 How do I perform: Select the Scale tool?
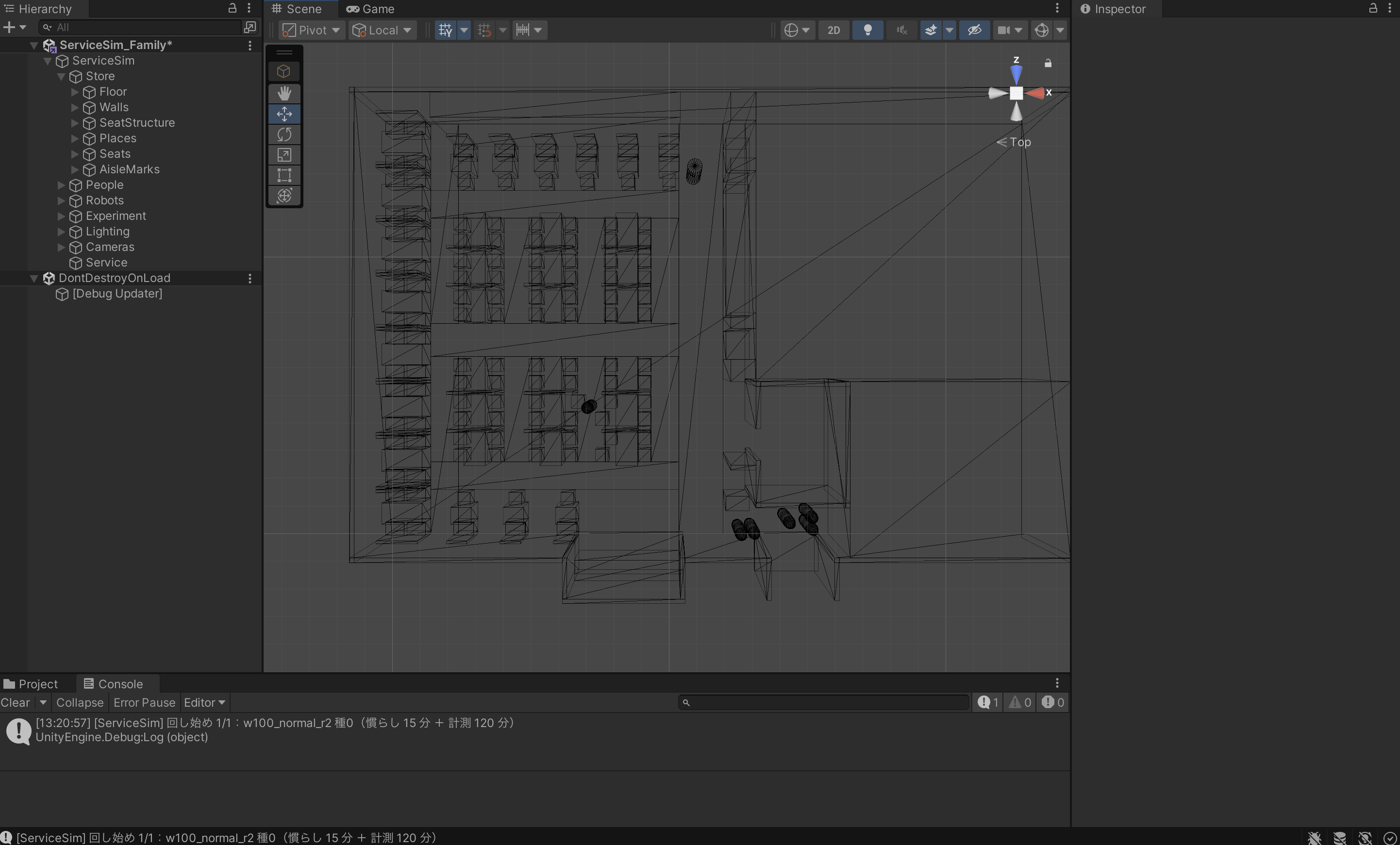click(x=284, y=155)
